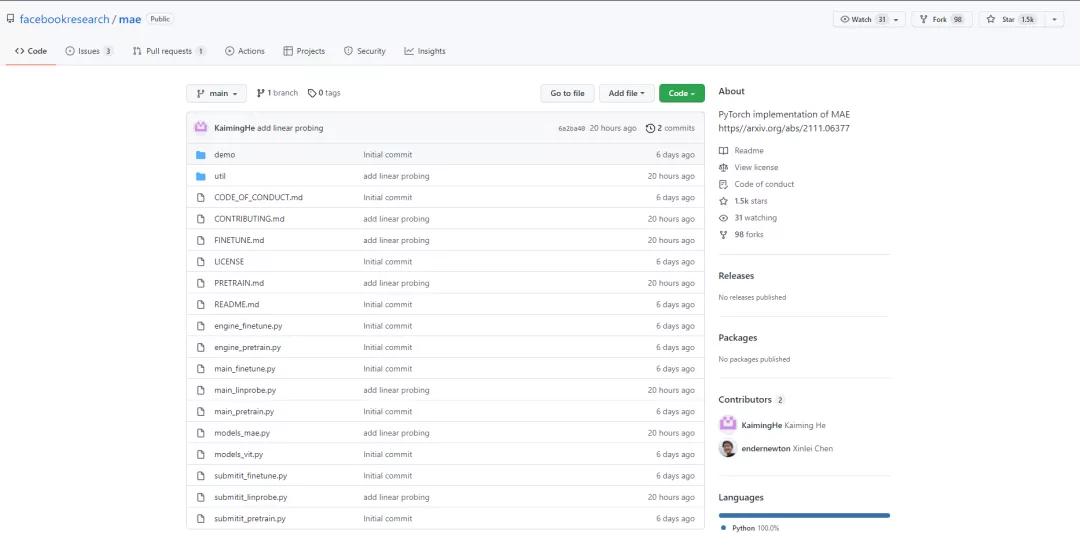
Task: Click the Python language bar
Action: (x=804, y=515)
